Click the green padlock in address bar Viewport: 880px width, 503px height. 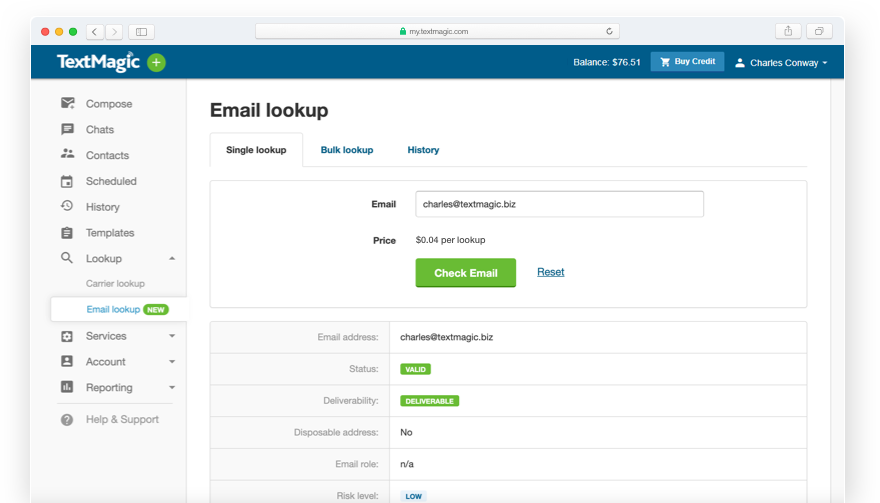[402, 31]
